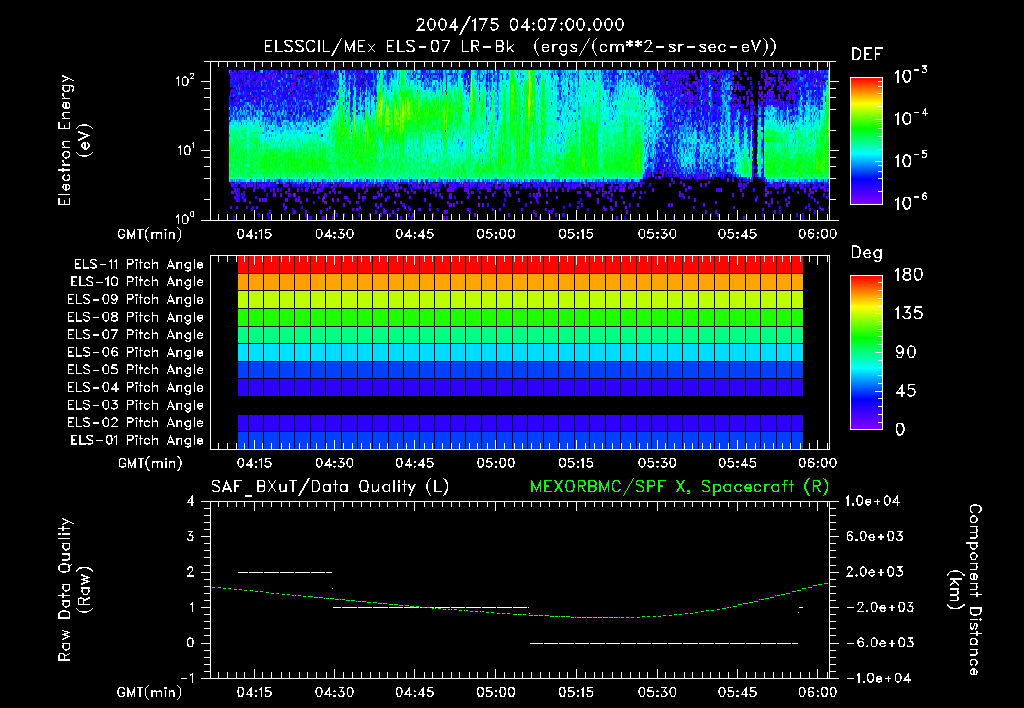Click the spectrogram panel's GMT(min) label
This screenshot has width=1024, height=708.
pos(150,234)
